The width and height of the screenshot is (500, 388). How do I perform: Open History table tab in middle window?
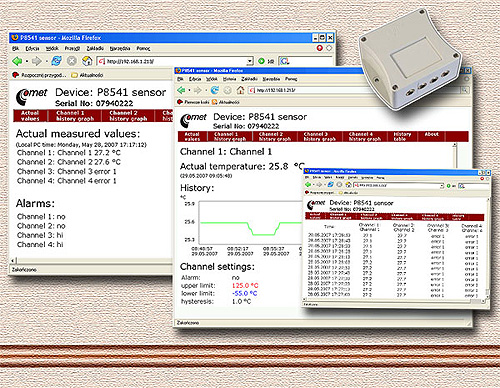pyautogui.click(x=402, y=136)
